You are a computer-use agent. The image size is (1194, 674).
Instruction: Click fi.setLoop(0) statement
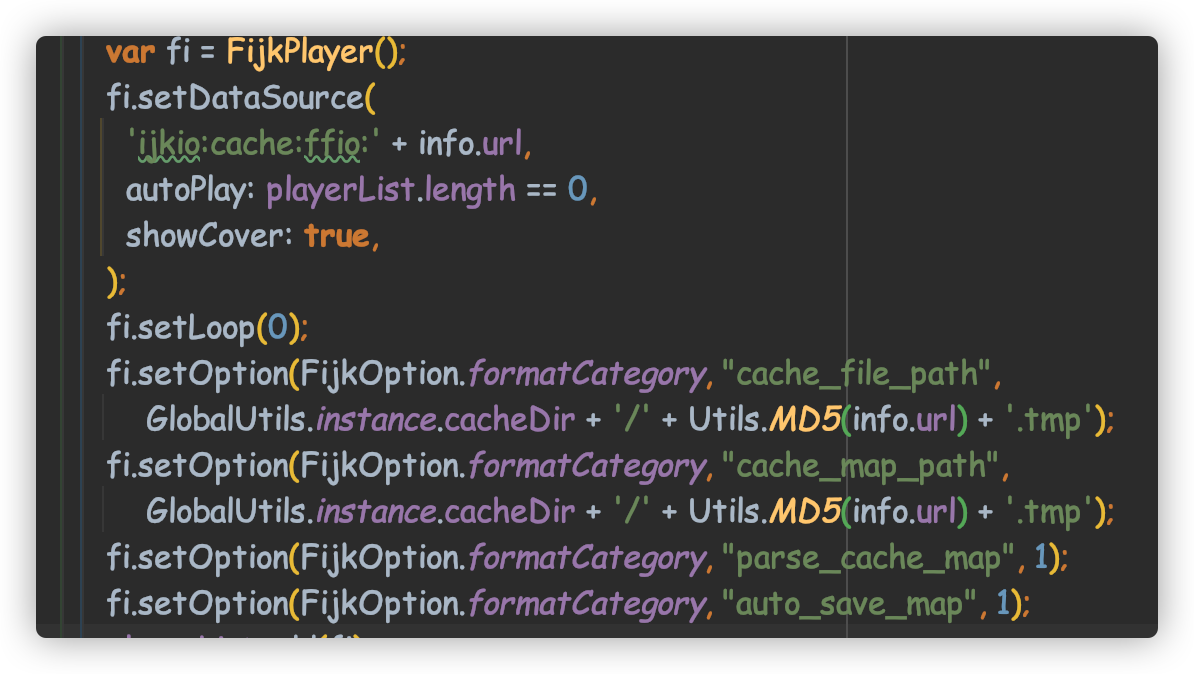pos(206,328)
